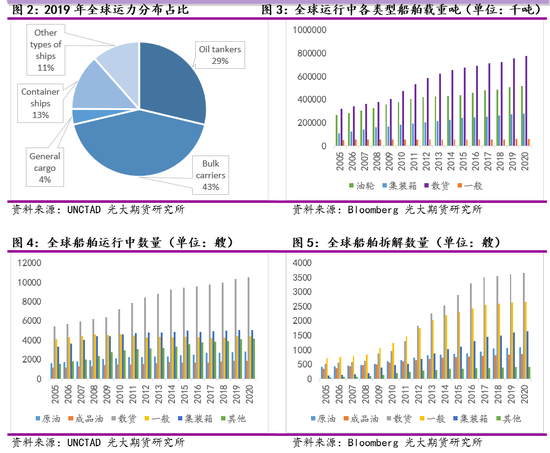The image size is (550, 453).
Task: Click dark blue 集装箱 legend swatch in figure 5
Action: click(x=455, y=418)
